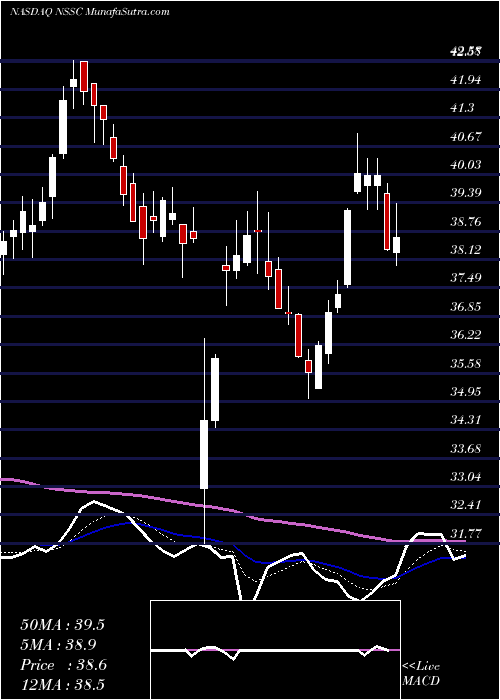This screenshot has width=500, height=700.
Task: Click the 12MA : 38.5 indicator text
Action: point(62,685)
